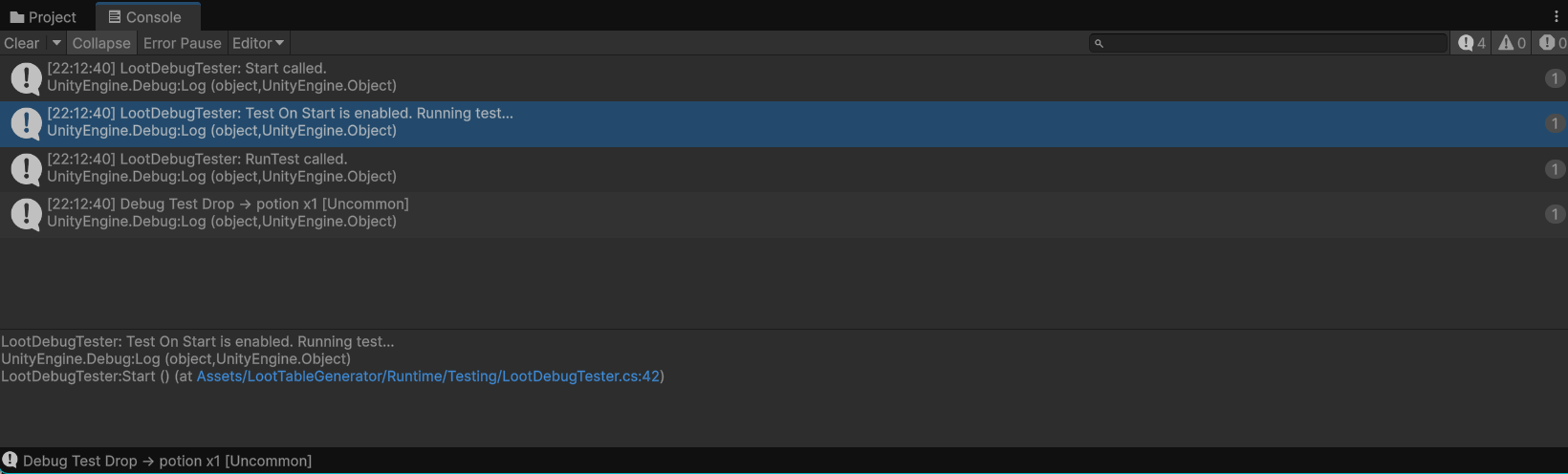Toggle error message filter icon
1568x474 pixels.
coord(1552,43)
